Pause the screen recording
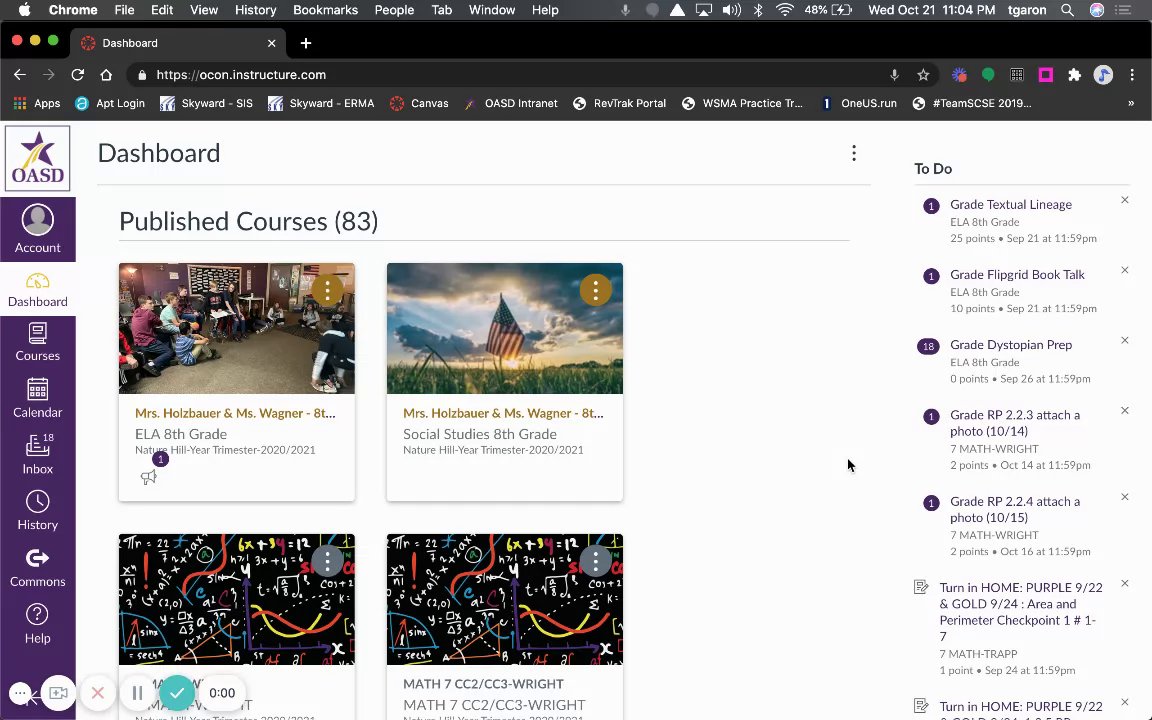The image size is (1152, 720). [x=137, y=693]
